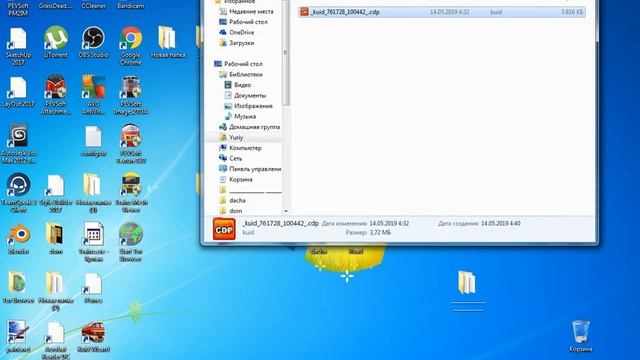Image resolution: width=640 pixels, height=360 pixels.
Task: Click the modified date 14.05.2019 4:32 in file row
Action: point(449,12)
